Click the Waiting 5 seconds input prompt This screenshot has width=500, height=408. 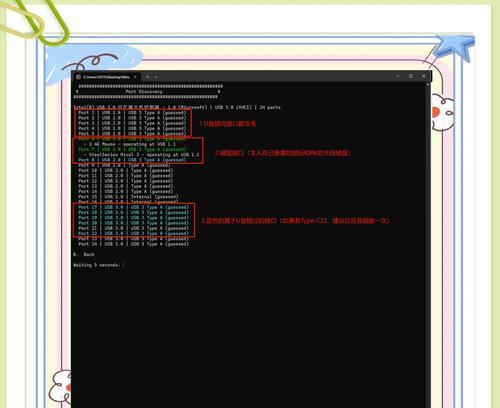tap(99, 265)
